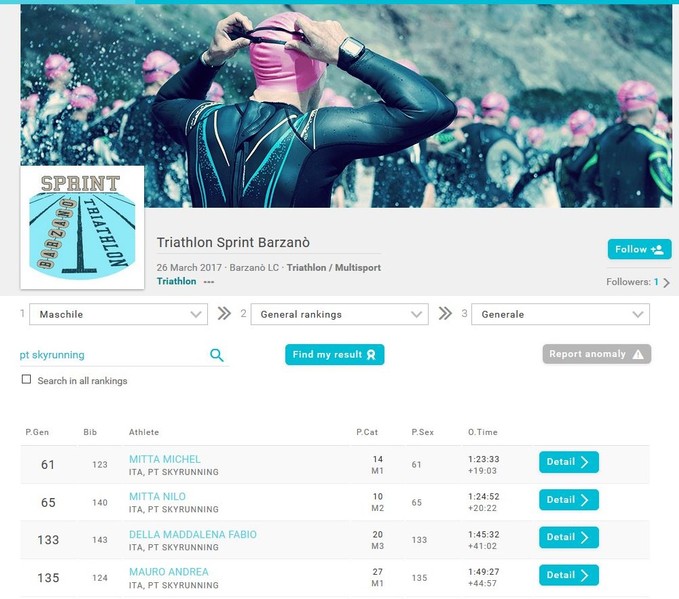Click the Followers chevron arrow
This screenshot has width=679, height=599.
pos(667,282)
